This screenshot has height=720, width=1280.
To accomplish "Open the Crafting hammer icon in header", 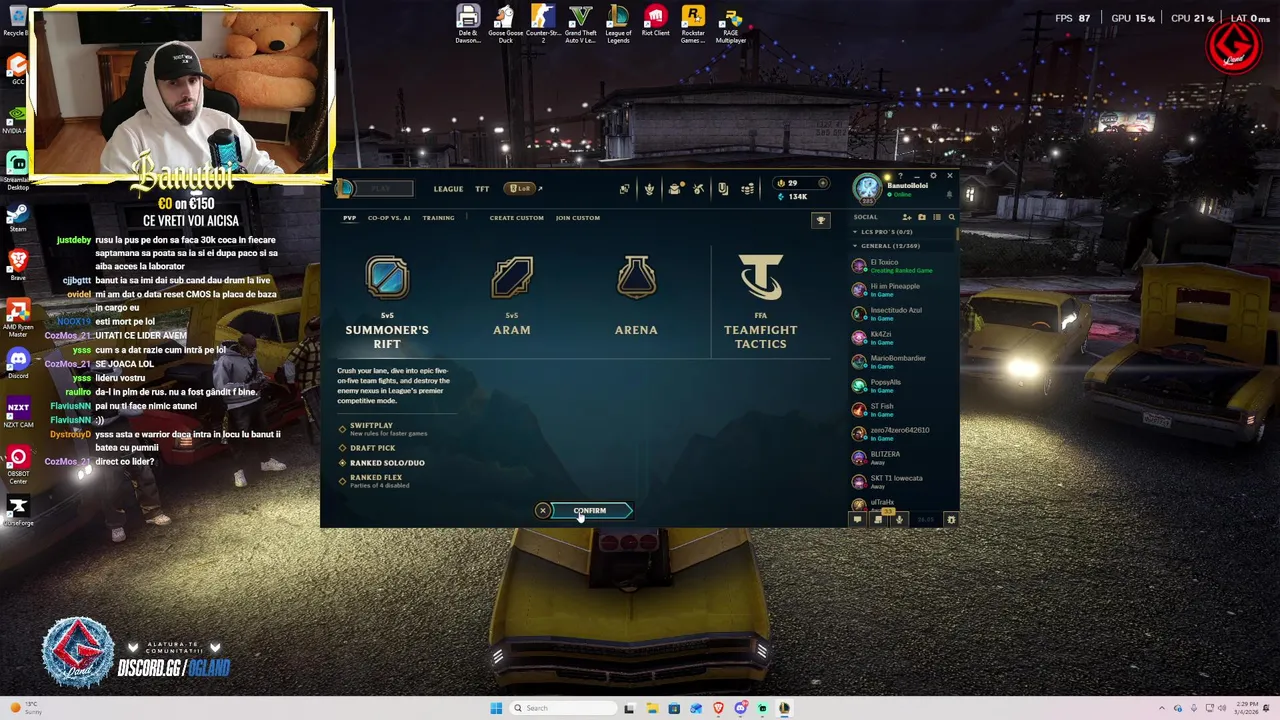I will (x=698, y=189).
